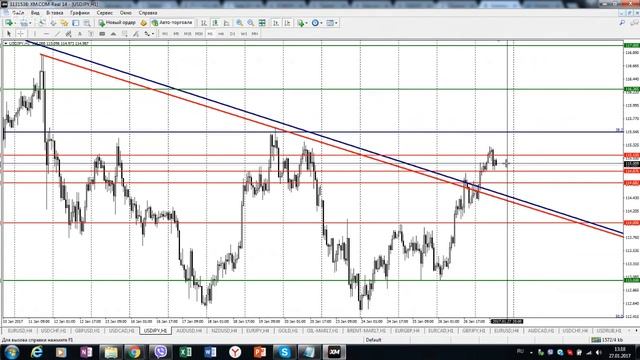Set timeframe to MN

point(255,33)
